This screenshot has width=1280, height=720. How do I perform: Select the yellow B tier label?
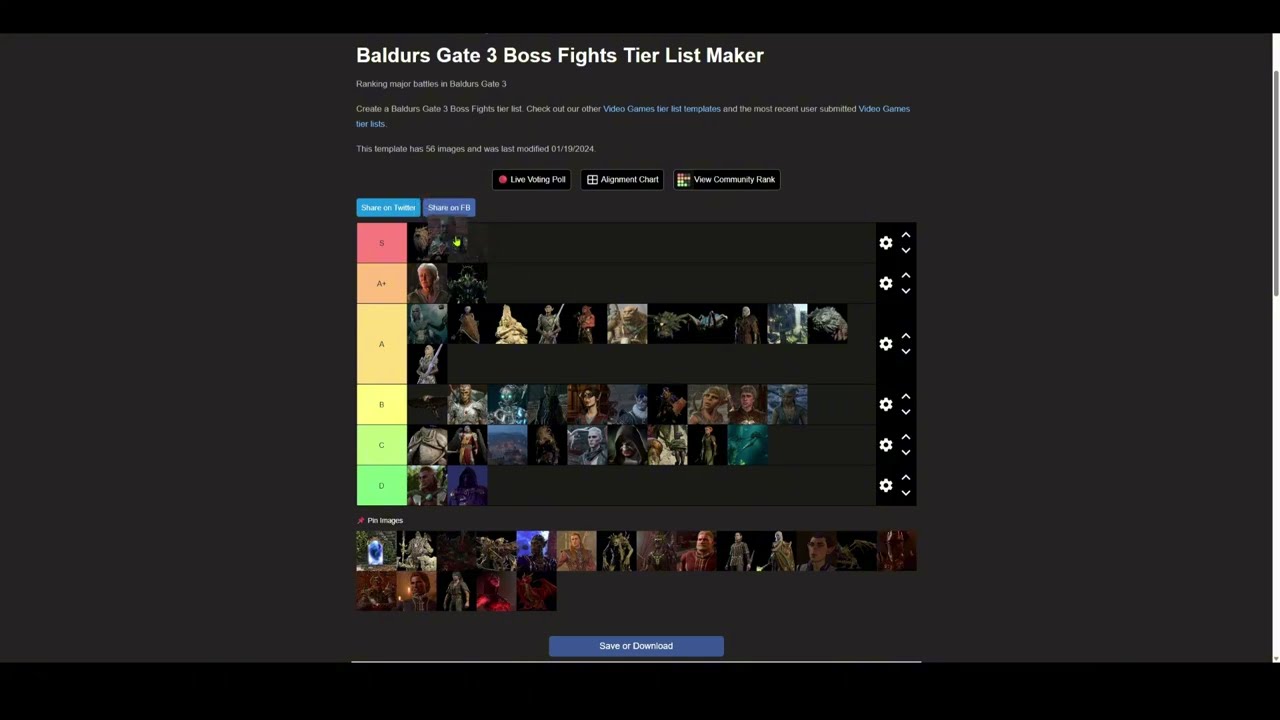pos(382,405)
